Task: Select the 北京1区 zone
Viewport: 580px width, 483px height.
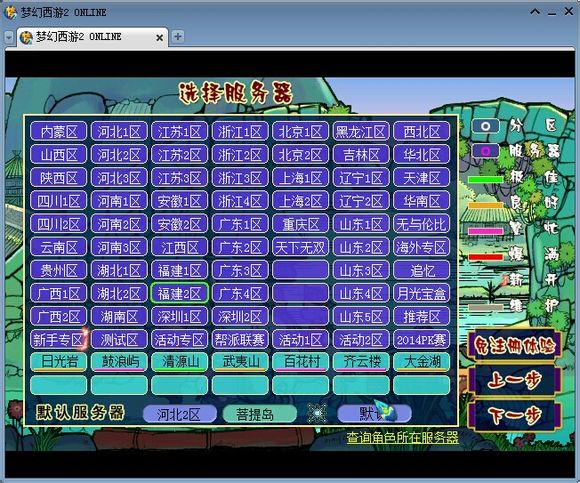Action: [300, 131]
